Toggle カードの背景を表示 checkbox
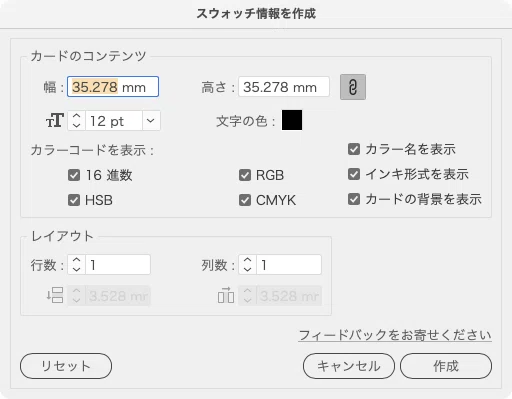The image size is (512, 399). coord(354,199)
